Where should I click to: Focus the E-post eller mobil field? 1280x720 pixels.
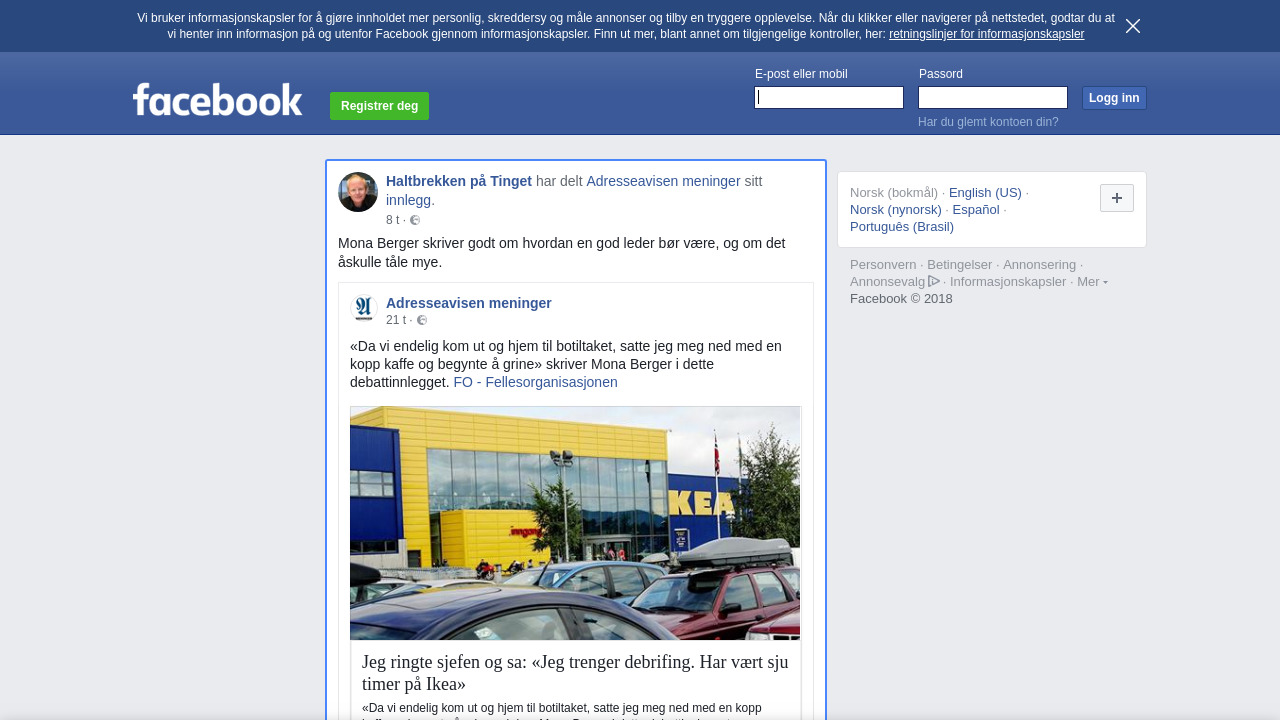829,97
